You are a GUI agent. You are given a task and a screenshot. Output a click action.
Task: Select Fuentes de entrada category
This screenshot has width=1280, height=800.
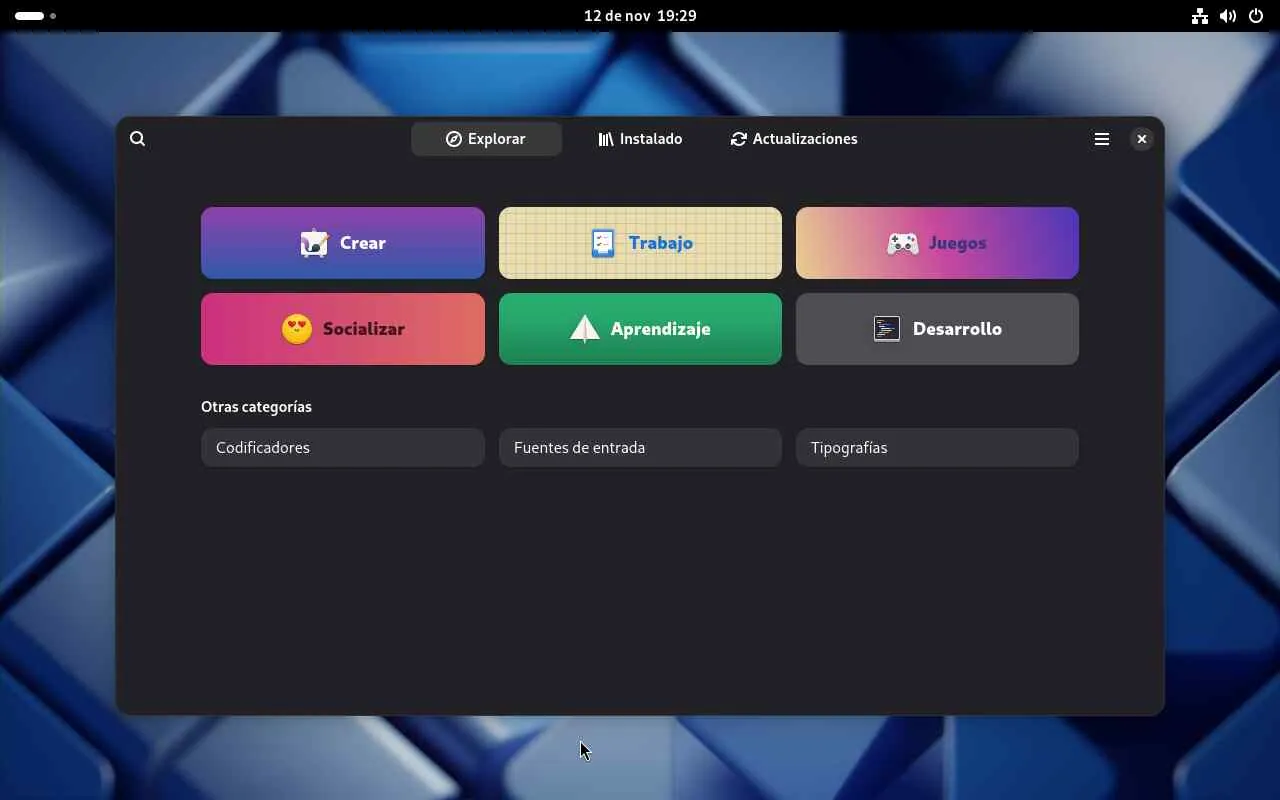click(x=640, y=447)
